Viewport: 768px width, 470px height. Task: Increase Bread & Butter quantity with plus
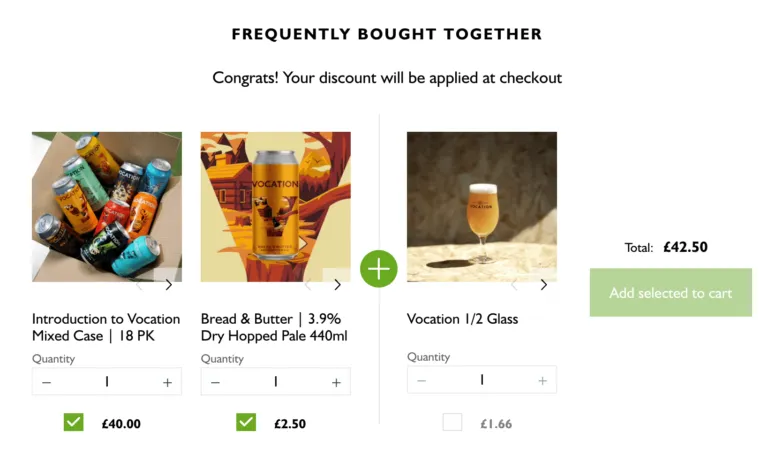[336, 382]
